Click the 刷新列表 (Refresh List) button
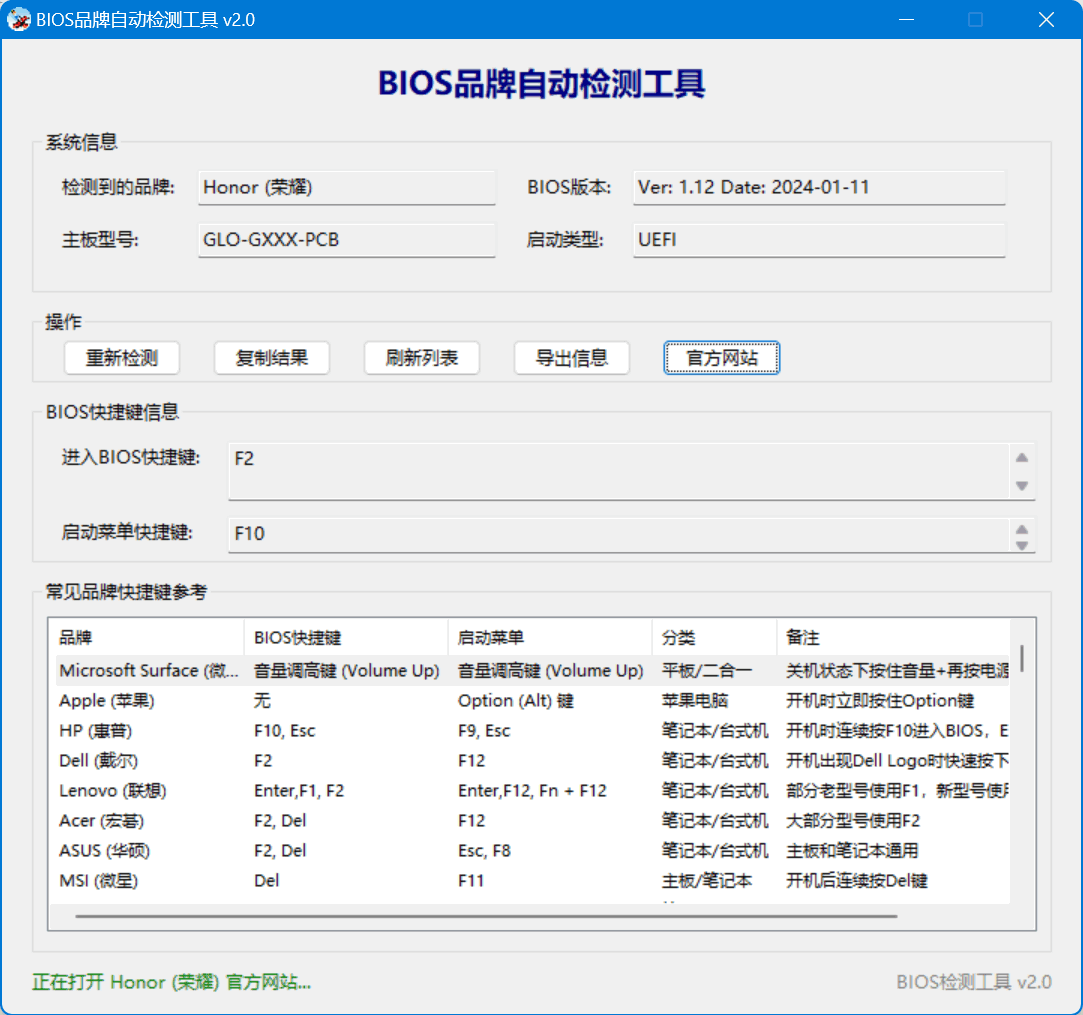The width and height of the screenshot is (1083, 1015). coord(421,358)
